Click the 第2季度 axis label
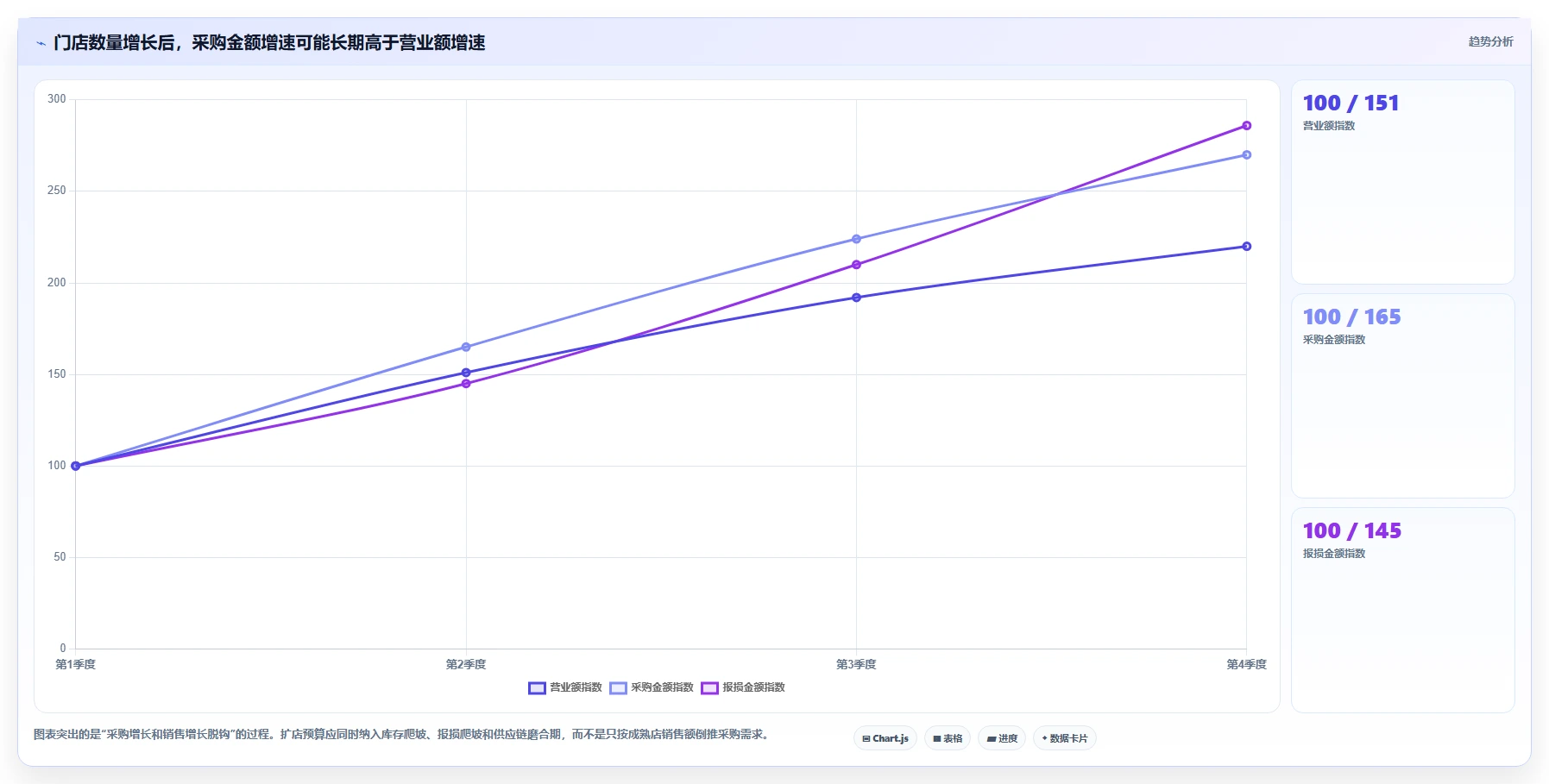This screenshot has height=784, width=1549. click(x=466, y=665)
